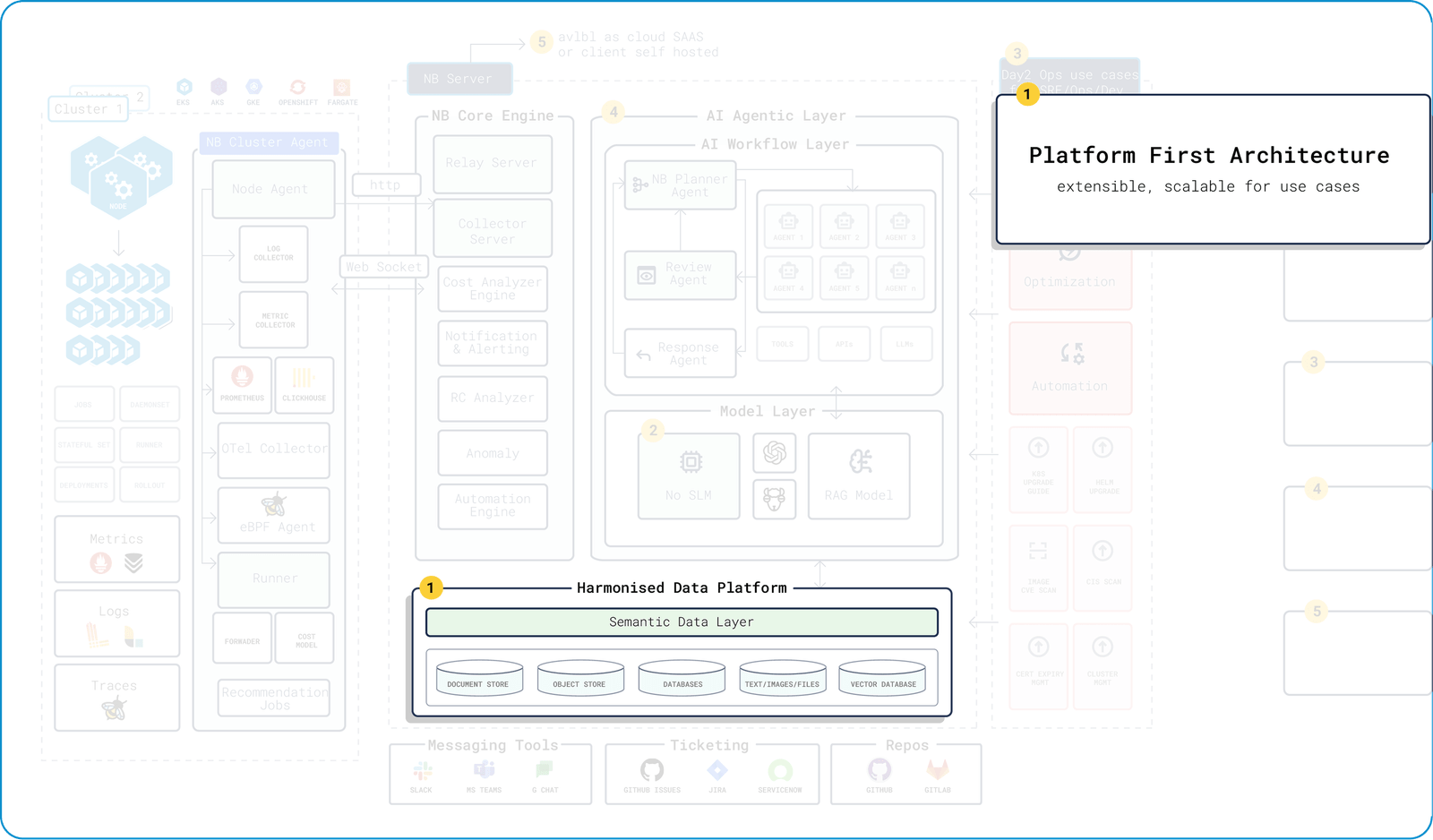Open the ClickHouse bars icon tile

(305, 385)
